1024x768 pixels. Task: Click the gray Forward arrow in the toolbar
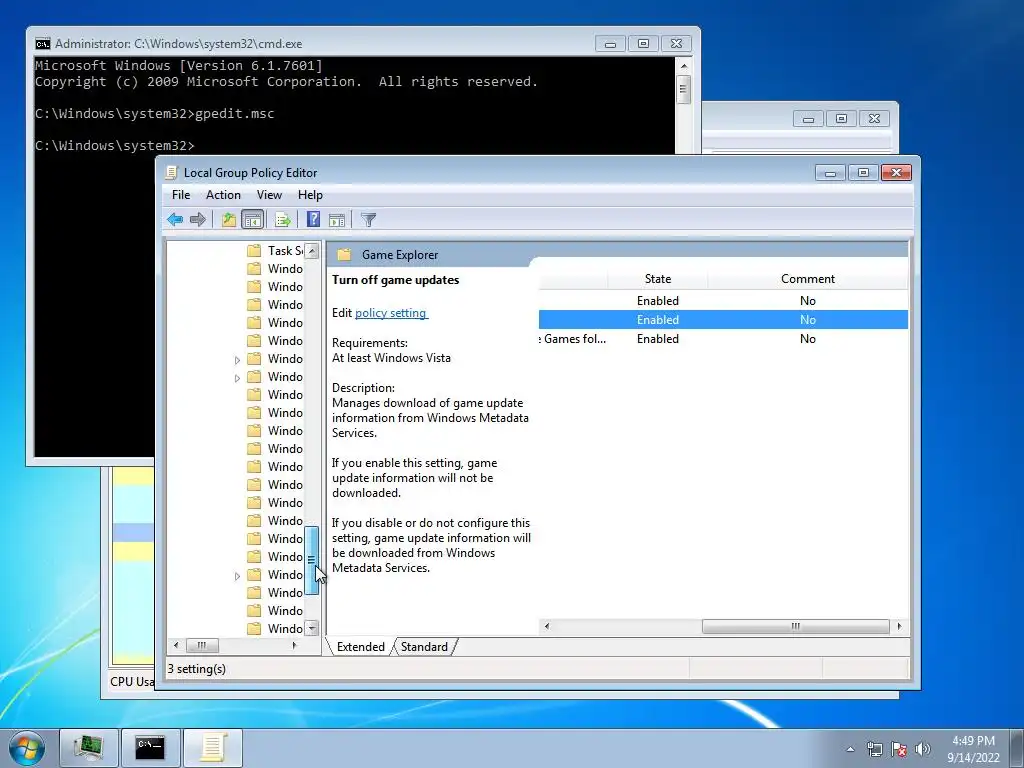click(198, 219)
